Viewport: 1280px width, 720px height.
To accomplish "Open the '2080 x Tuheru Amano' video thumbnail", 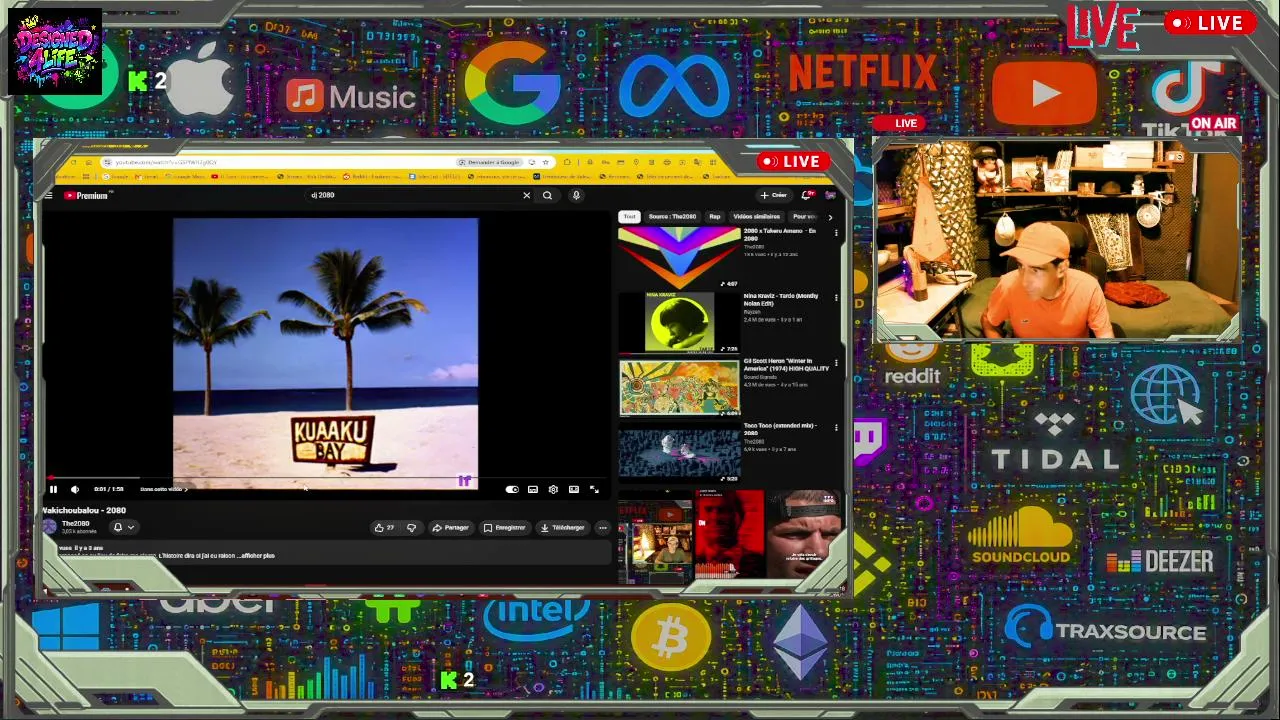I will (679, 257).
